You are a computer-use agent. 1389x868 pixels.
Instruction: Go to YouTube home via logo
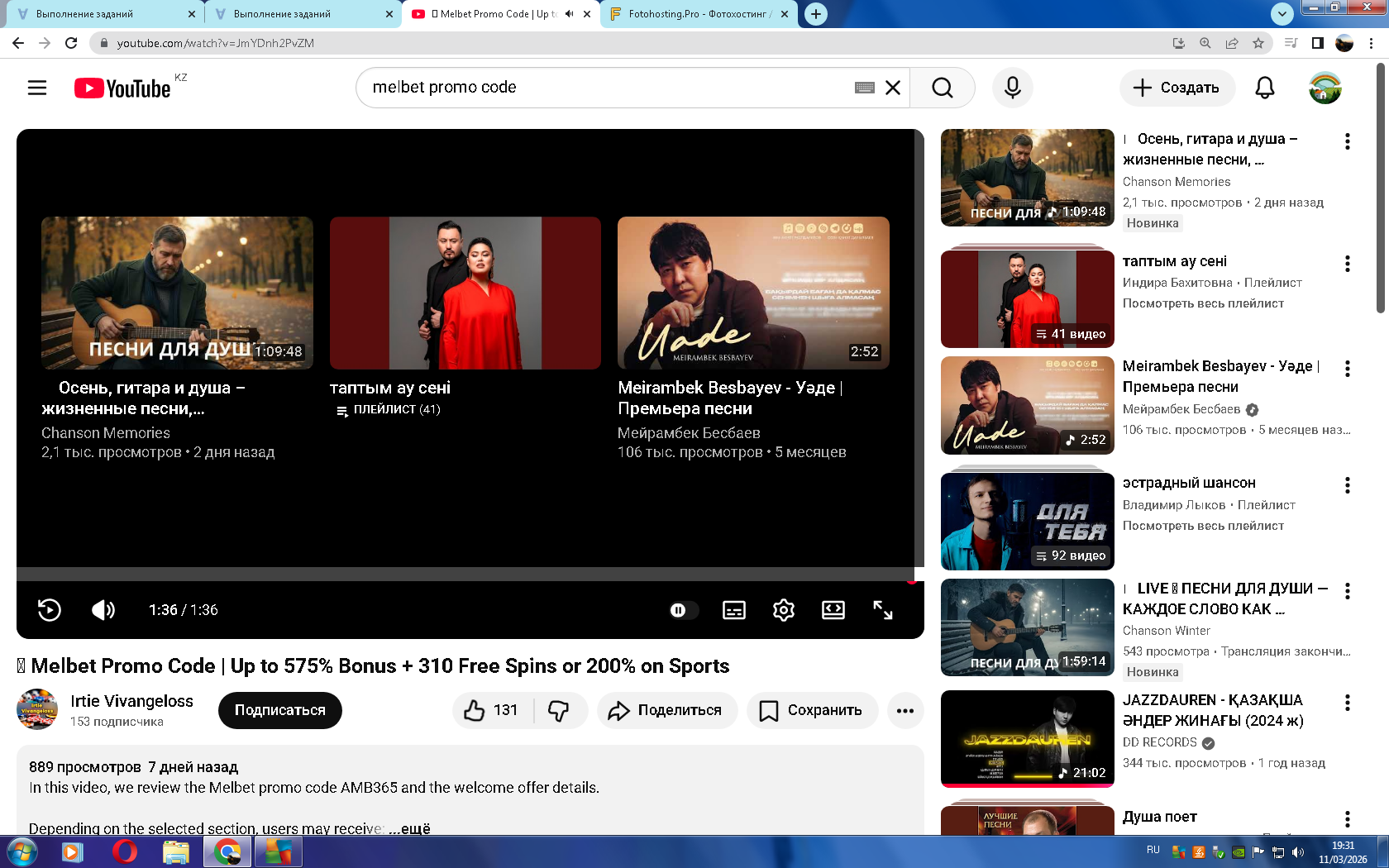coord(122,88)
